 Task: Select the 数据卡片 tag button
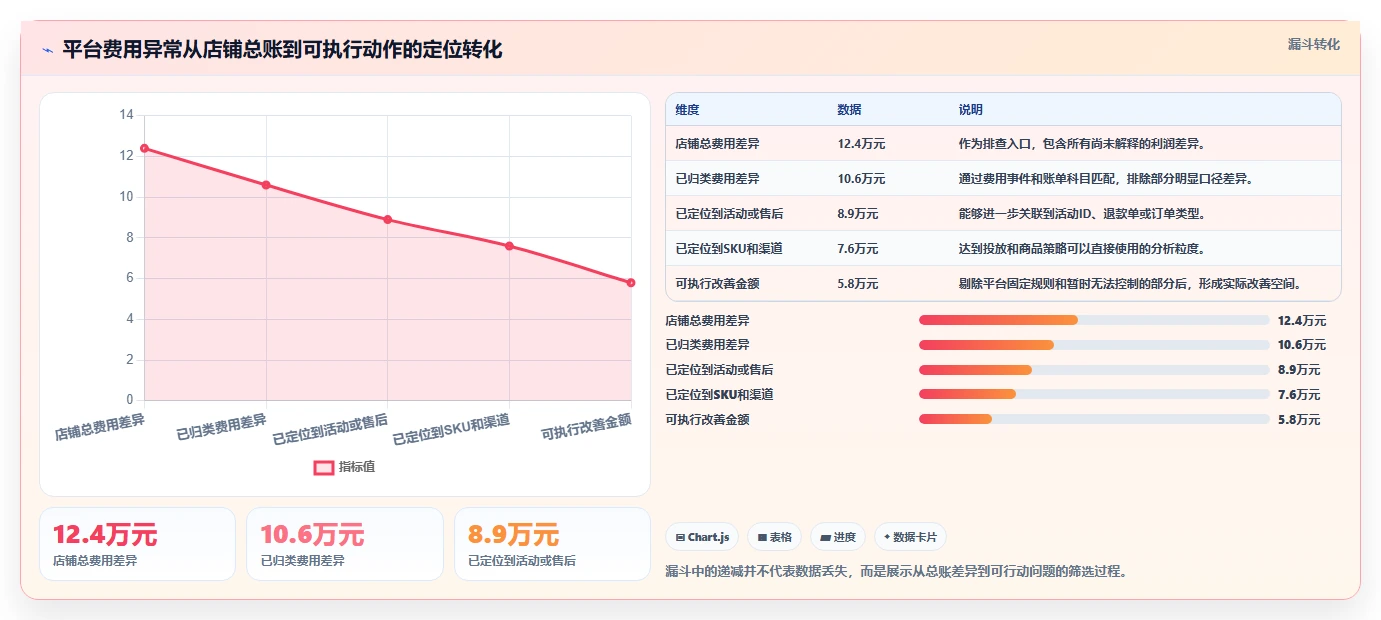(x=910, y=537)
